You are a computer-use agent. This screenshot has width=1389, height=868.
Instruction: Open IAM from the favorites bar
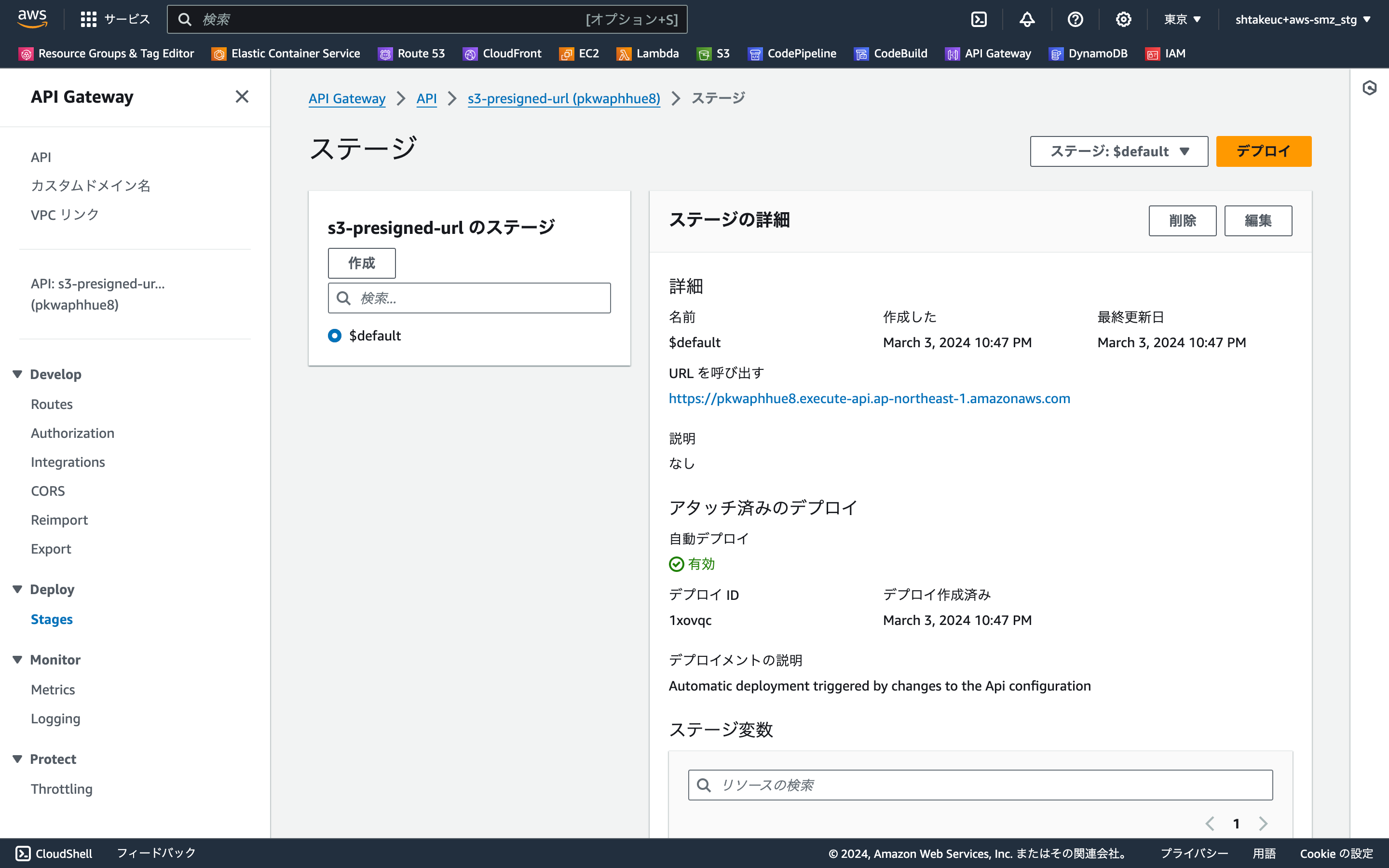pos(1166,54)
